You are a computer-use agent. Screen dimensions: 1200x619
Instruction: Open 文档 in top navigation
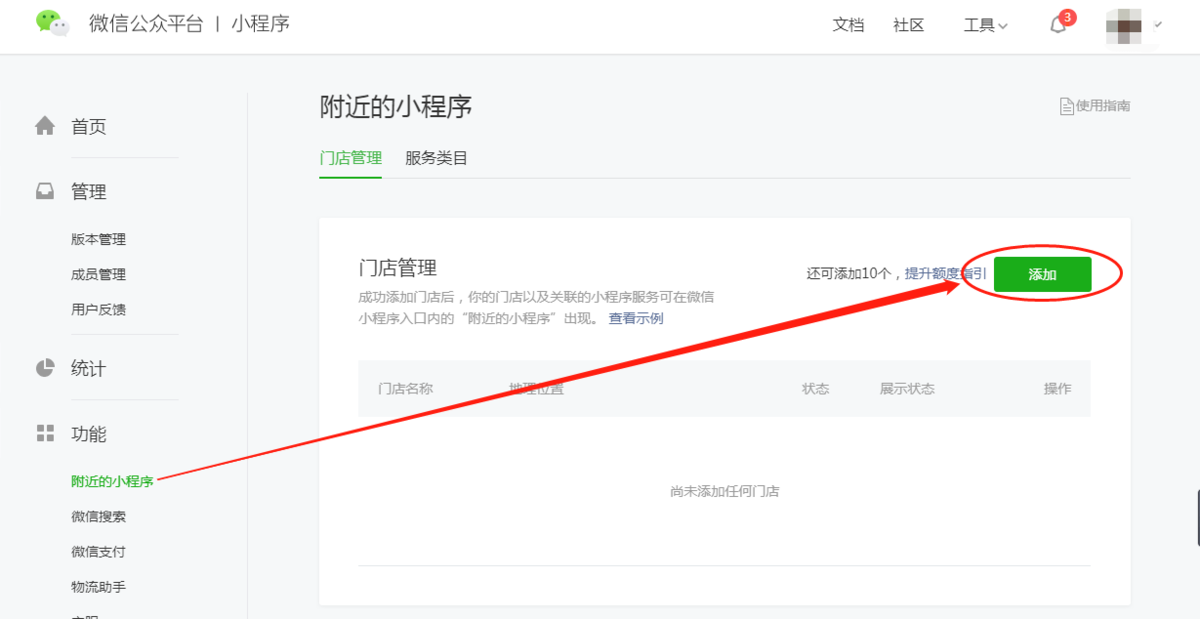click(x=848, y=26)
